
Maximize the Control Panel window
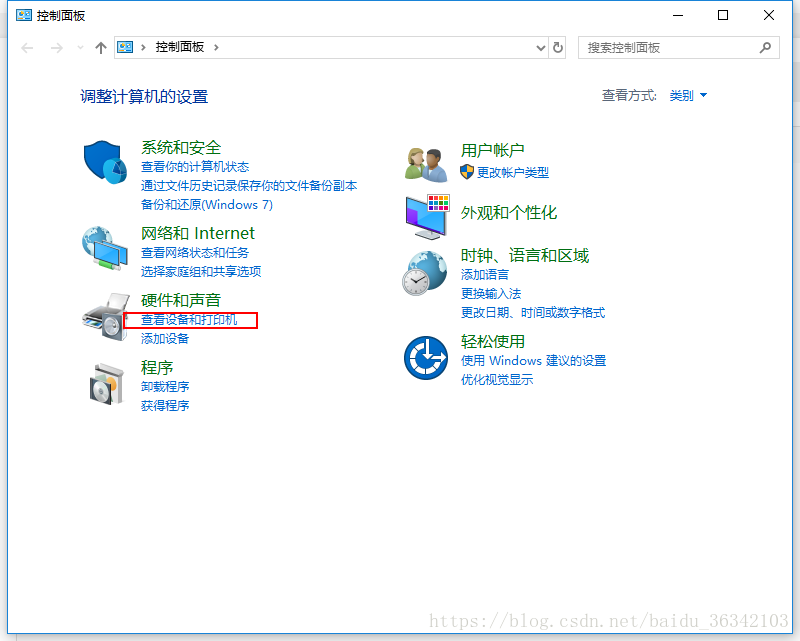click(723, 15)
